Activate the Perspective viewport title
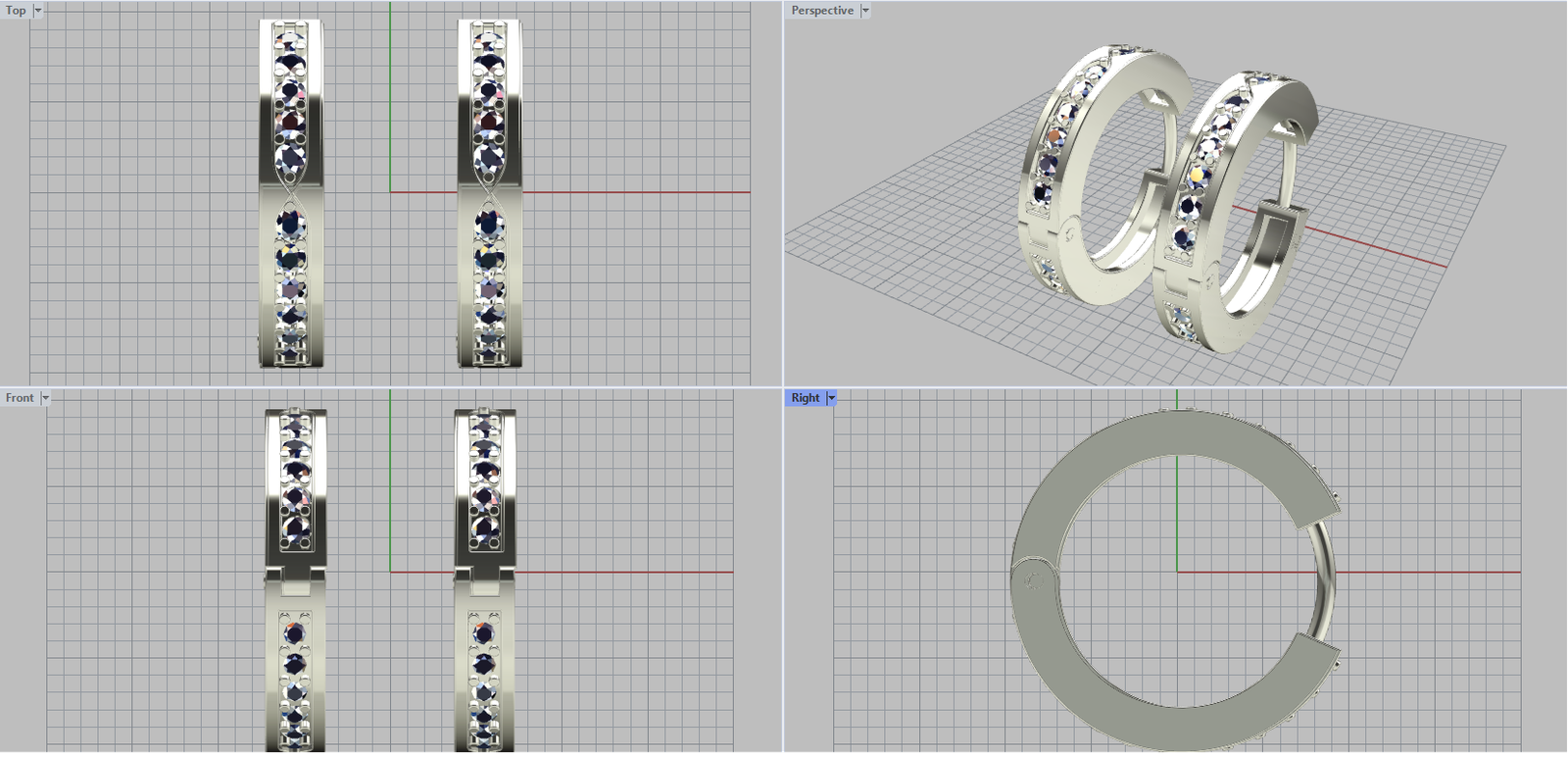 pyautogui.click(x=821, y=11)
